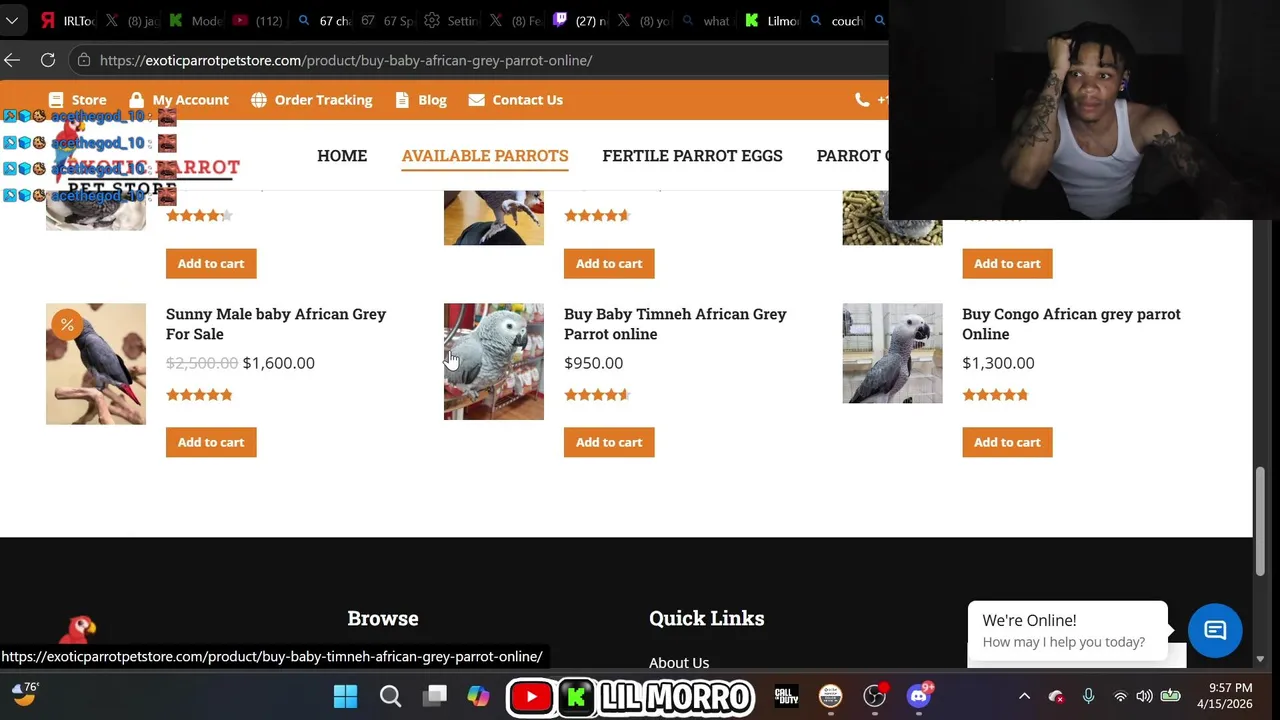Open Wi-Fi network tray icon
The height and width of the screenshot is (720, 1280).
(1120, 696)
